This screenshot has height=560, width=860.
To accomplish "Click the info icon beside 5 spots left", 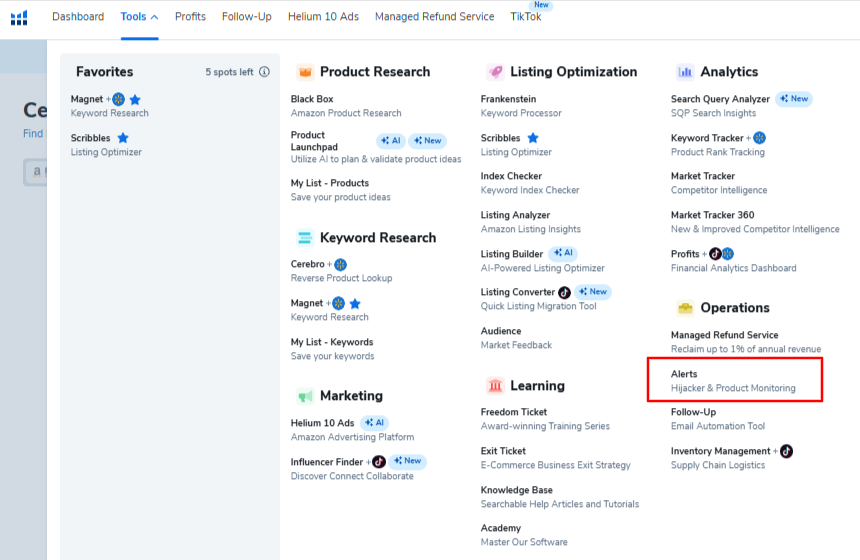I will click(x=264, y=72).
